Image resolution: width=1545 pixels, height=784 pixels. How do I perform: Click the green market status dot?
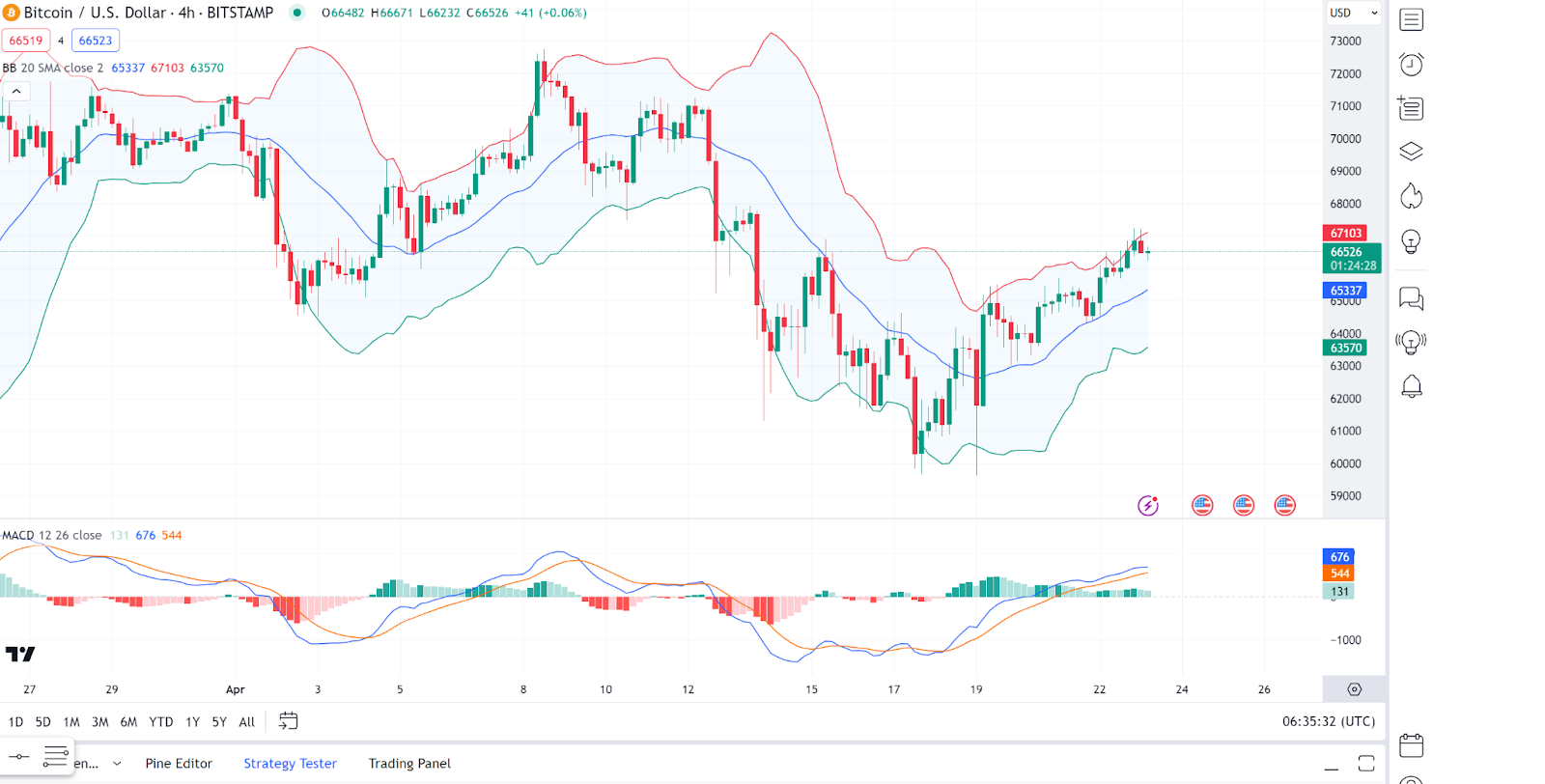coord(297,13)
